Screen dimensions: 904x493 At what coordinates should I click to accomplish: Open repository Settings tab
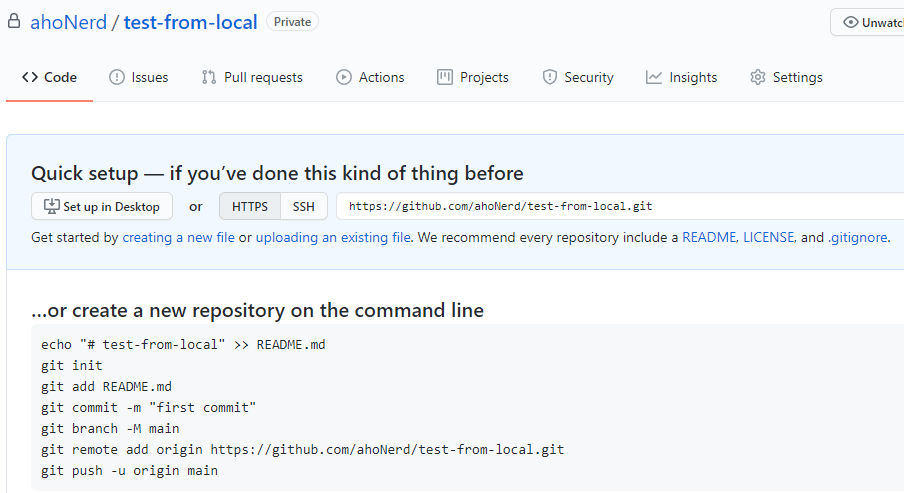(x=786, y=77)
